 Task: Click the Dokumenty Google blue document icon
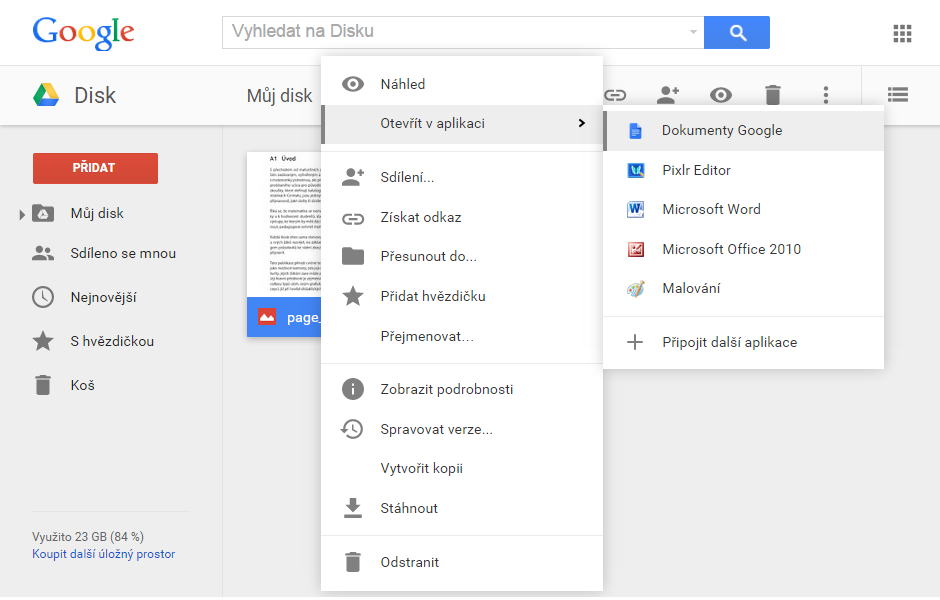635,131
